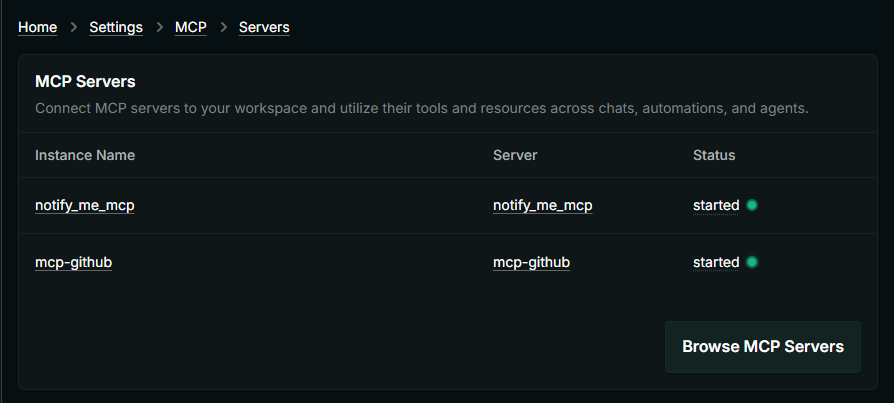The image size is (894, 403).
Task: Click the Instance Name column header
Action: click(85, 155)
